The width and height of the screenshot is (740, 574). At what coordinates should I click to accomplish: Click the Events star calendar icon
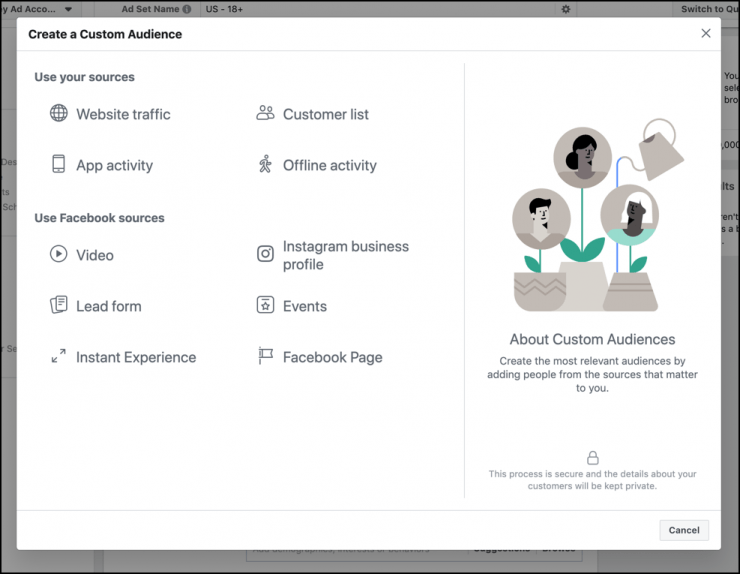click(x=265, y=305)
